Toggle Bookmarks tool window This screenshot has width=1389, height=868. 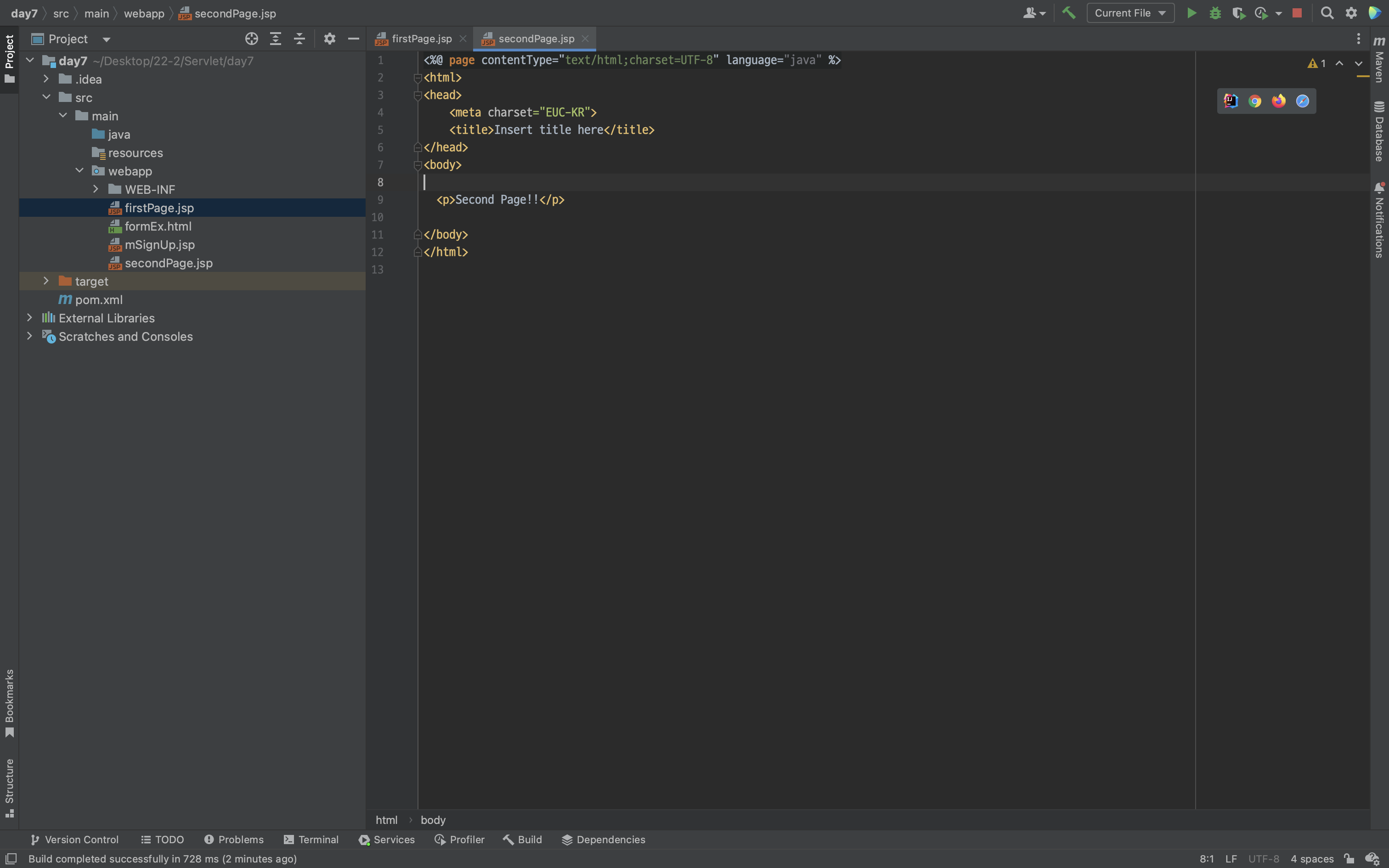[x=9, y=703]
